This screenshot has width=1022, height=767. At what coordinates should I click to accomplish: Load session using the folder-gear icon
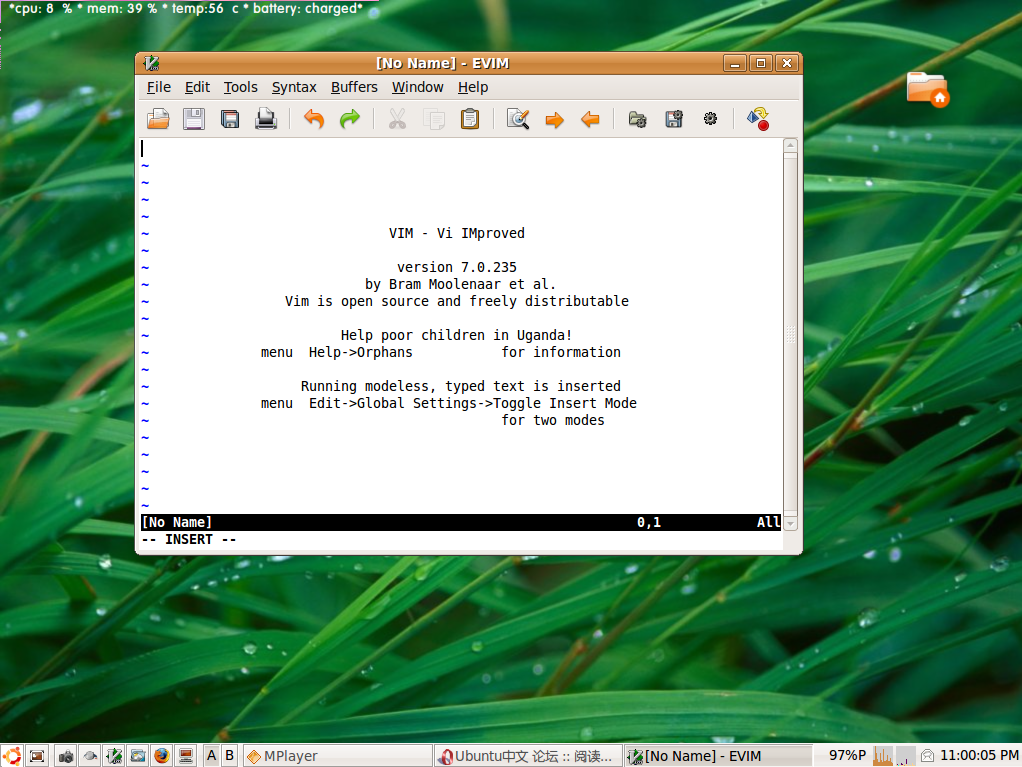pyautogui.click(x=637, y=119)
